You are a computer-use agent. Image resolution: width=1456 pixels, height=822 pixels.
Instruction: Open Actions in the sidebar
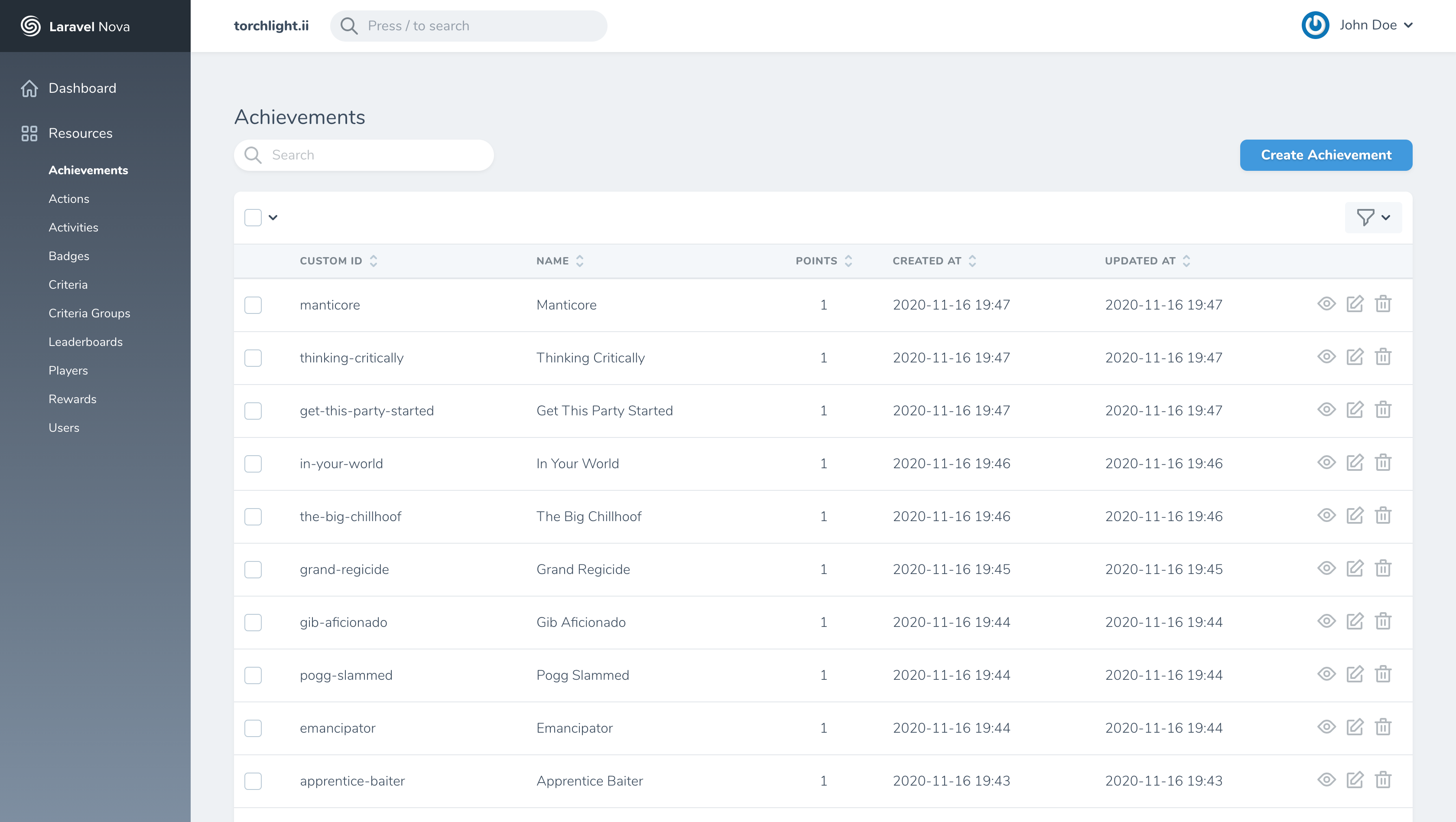click(x=69, y=199)
